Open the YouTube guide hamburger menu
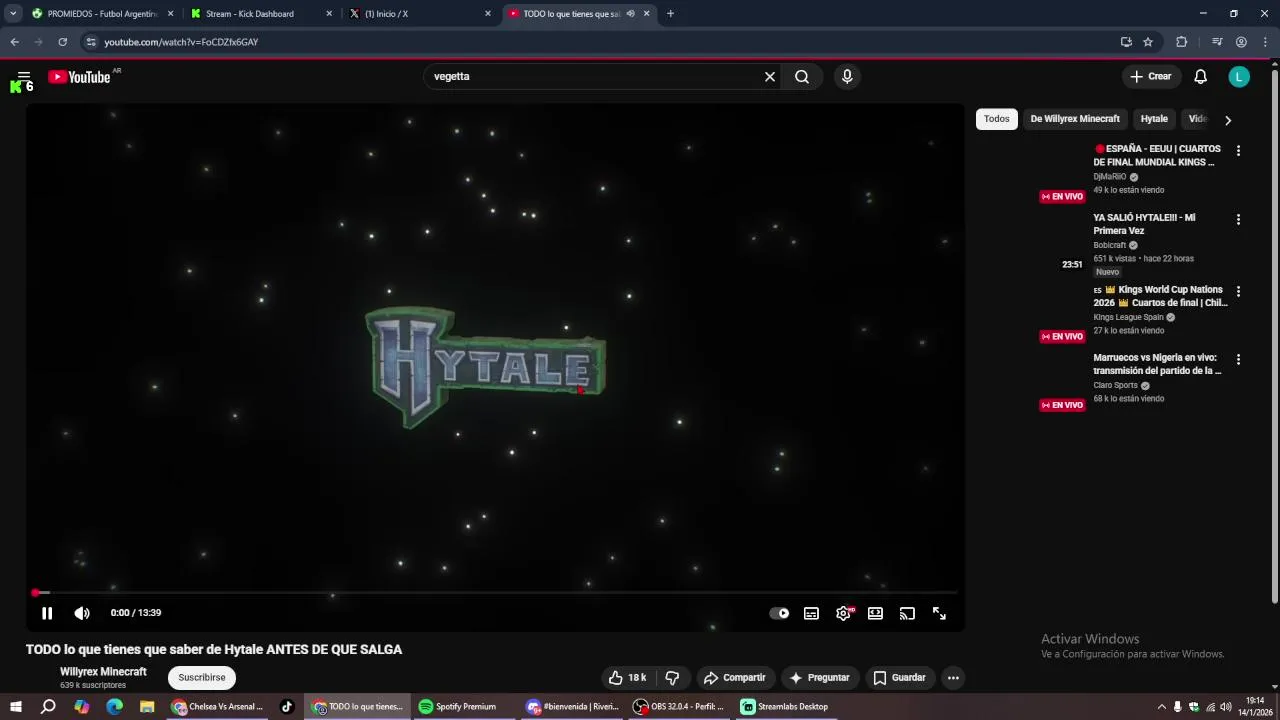 click(x=24, y=77)
